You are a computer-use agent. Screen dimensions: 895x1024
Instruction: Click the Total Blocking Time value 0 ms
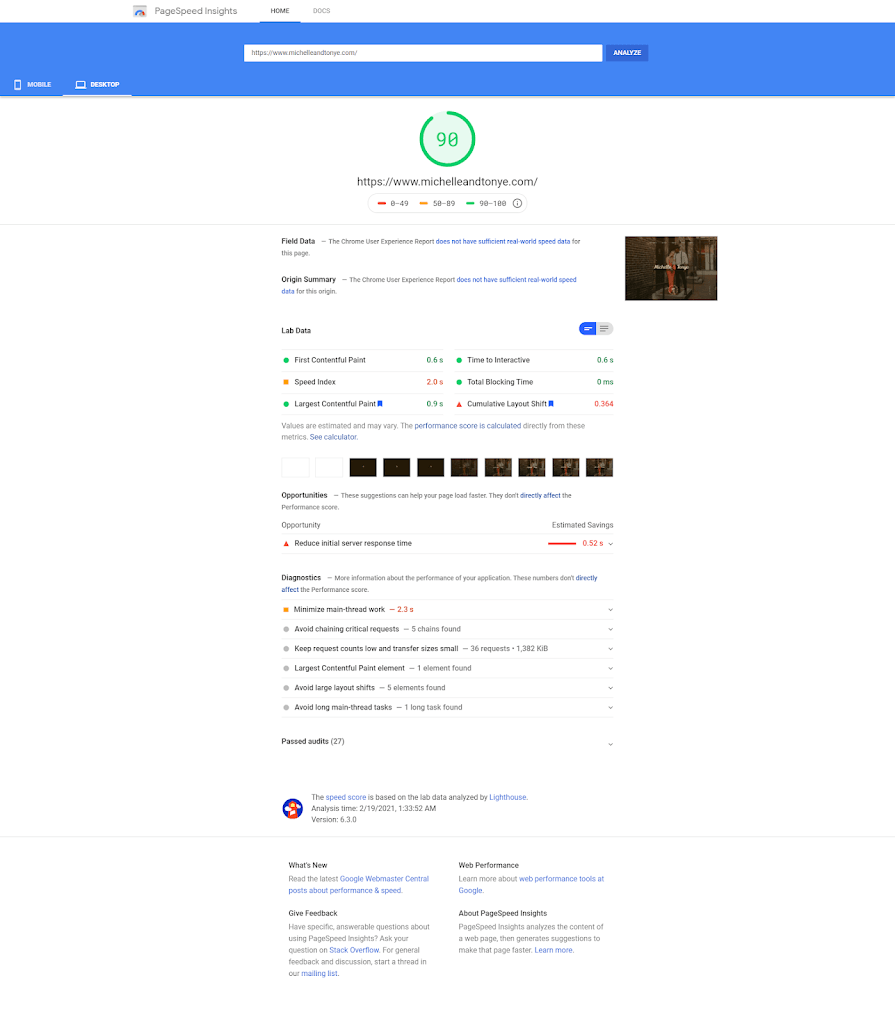[x=605, y=382]
